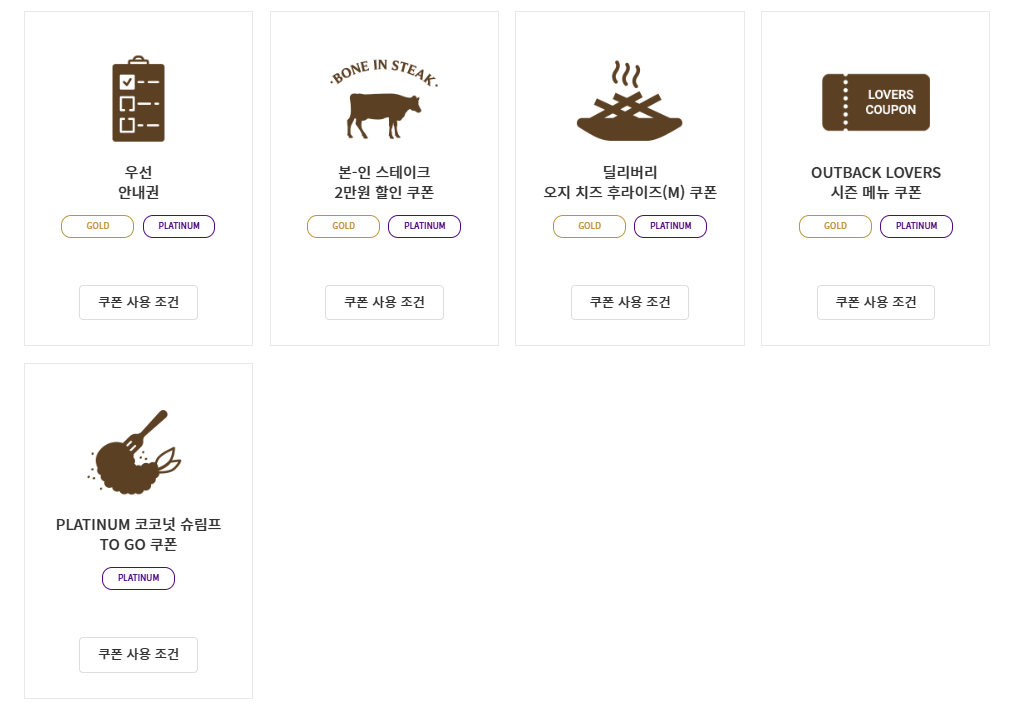Click the LOVERS COUPON ticket icon
The image size is (1014, 715).
point(875,101)
